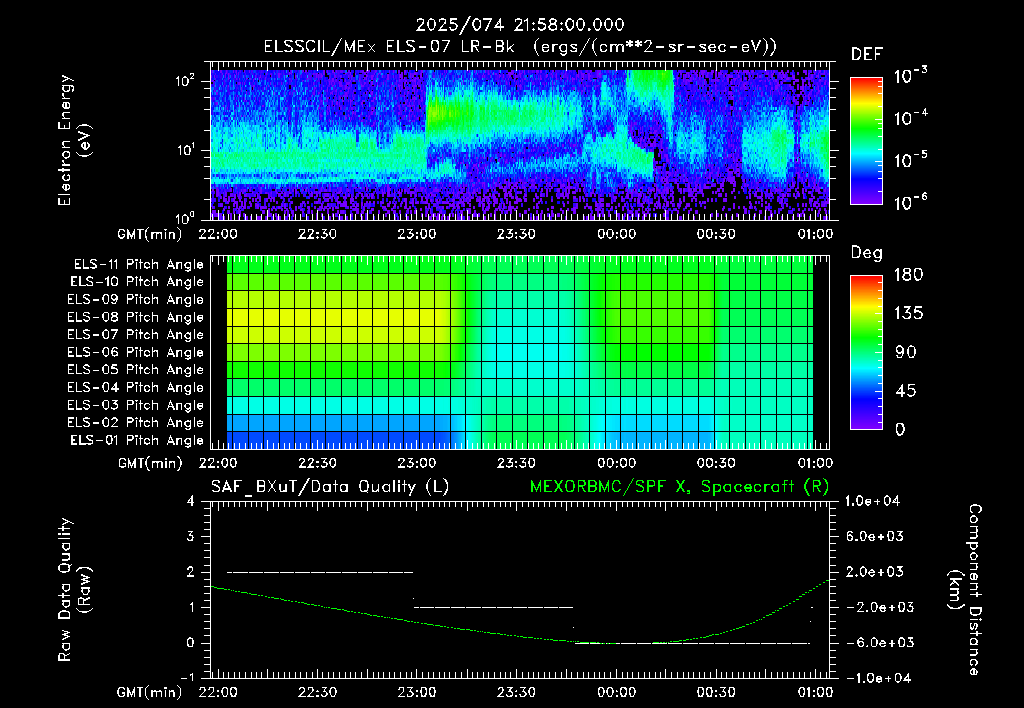Click the Raw Data Quality (Raw) axis label
The image size is (1024, 708).
pyautogui.click(x=74, y=590)
